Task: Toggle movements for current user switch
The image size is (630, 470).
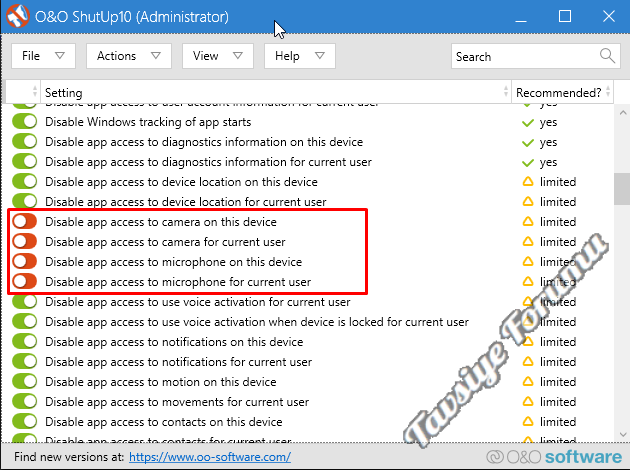Action: coord(25,402)
